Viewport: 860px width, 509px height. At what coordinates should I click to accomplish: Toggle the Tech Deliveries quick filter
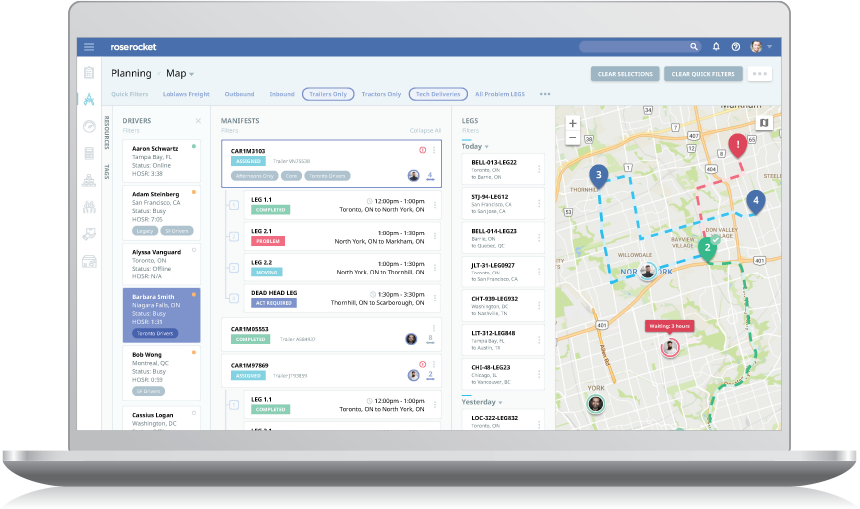438,94
